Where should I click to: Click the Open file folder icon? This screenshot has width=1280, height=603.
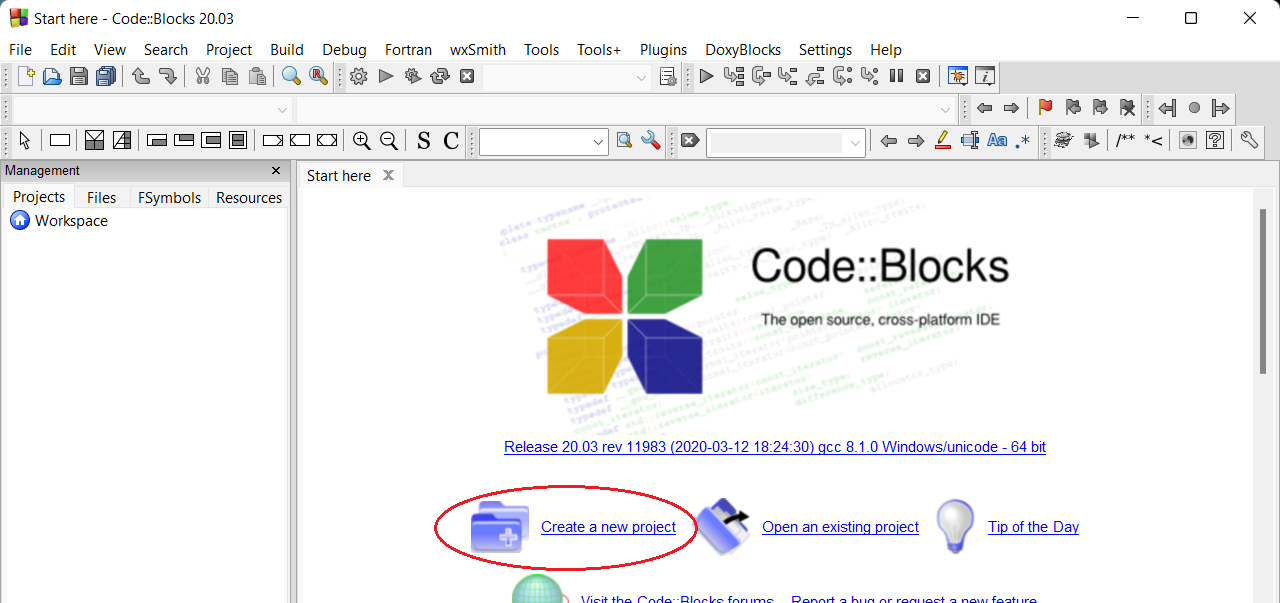52,76
